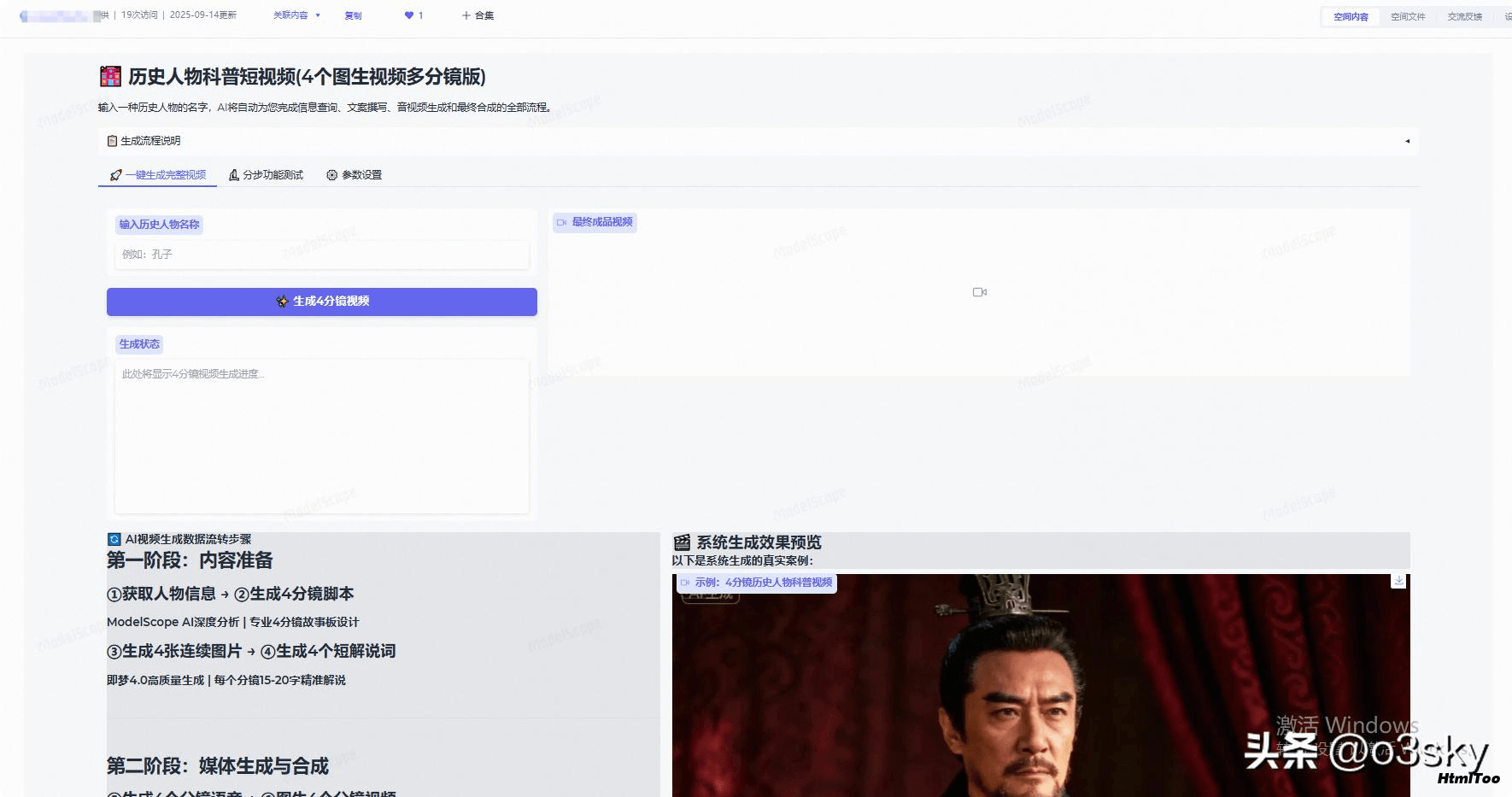
Task: Expand the 生成流程说明 accordion arrow
Action: [1407, 141]
